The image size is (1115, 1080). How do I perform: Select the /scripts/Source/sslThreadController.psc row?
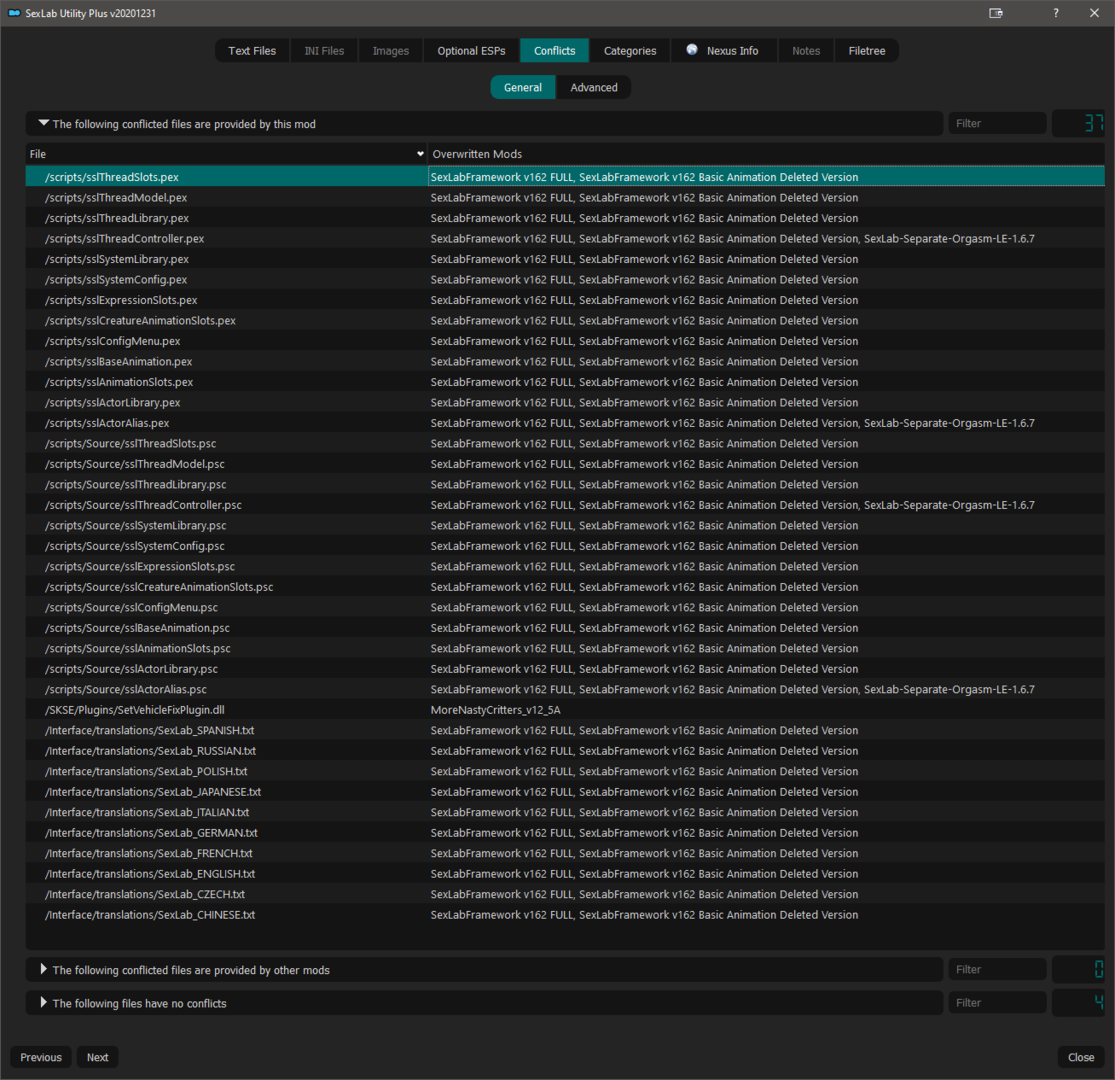[565, 505]
